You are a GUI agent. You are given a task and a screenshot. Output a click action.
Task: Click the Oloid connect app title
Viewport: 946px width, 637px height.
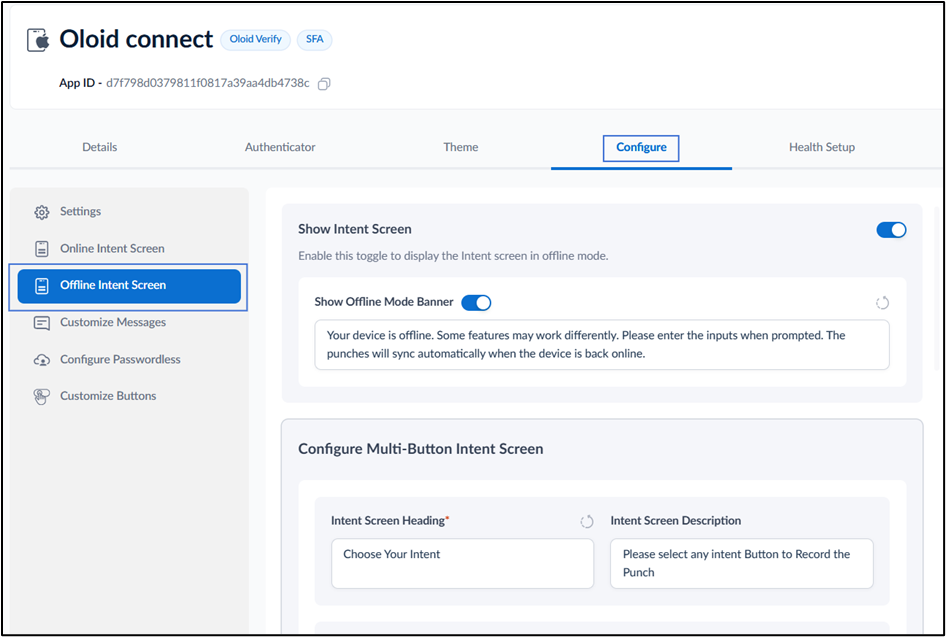[136, 39]
